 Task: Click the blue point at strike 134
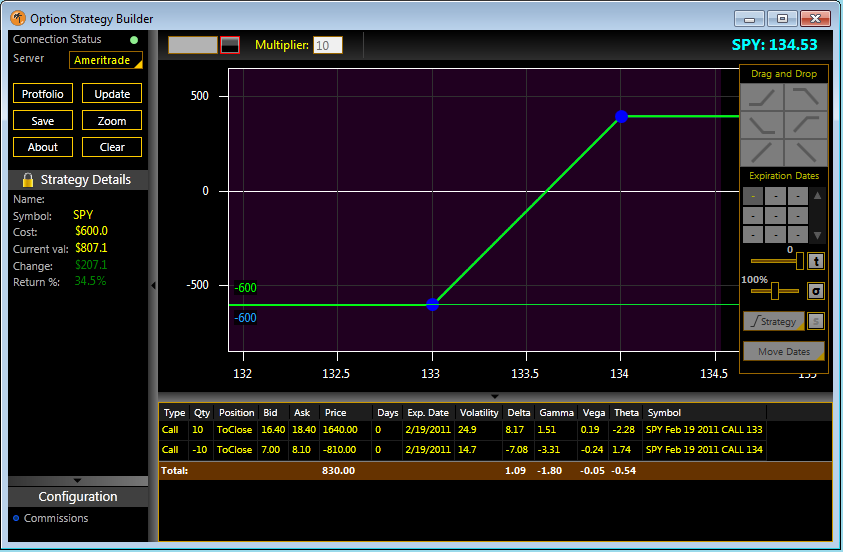(x=621, y=117)
